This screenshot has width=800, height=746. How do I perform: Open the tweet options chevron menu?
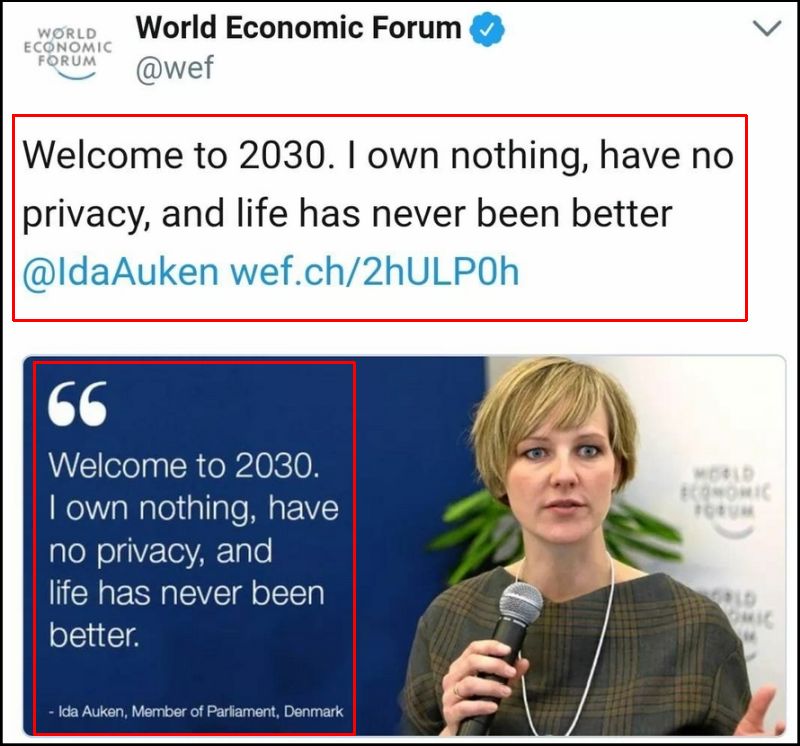pos(766,29)
